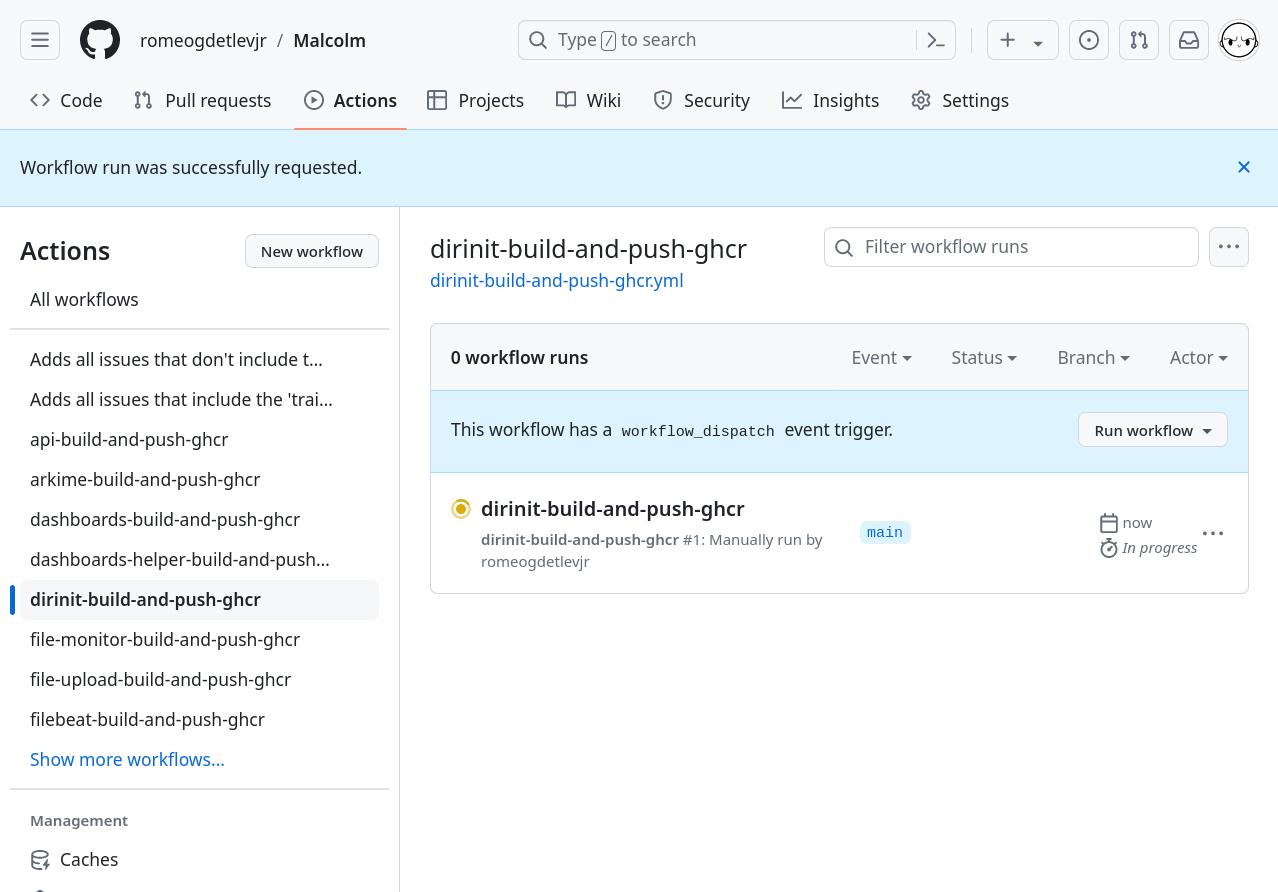Click the Settings tab gear icon

pyautogui.click(x=921, y=100)
